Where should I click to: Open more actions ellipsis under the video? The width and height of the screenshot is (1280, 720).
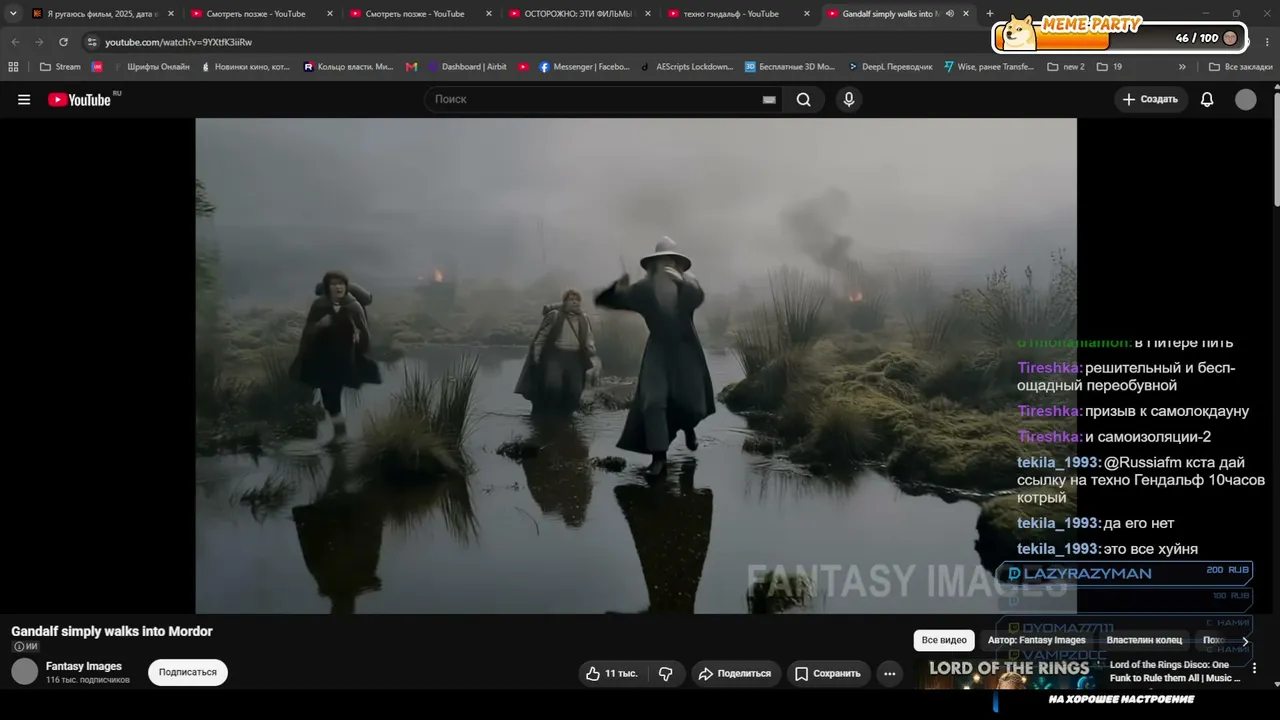point(889,674)
